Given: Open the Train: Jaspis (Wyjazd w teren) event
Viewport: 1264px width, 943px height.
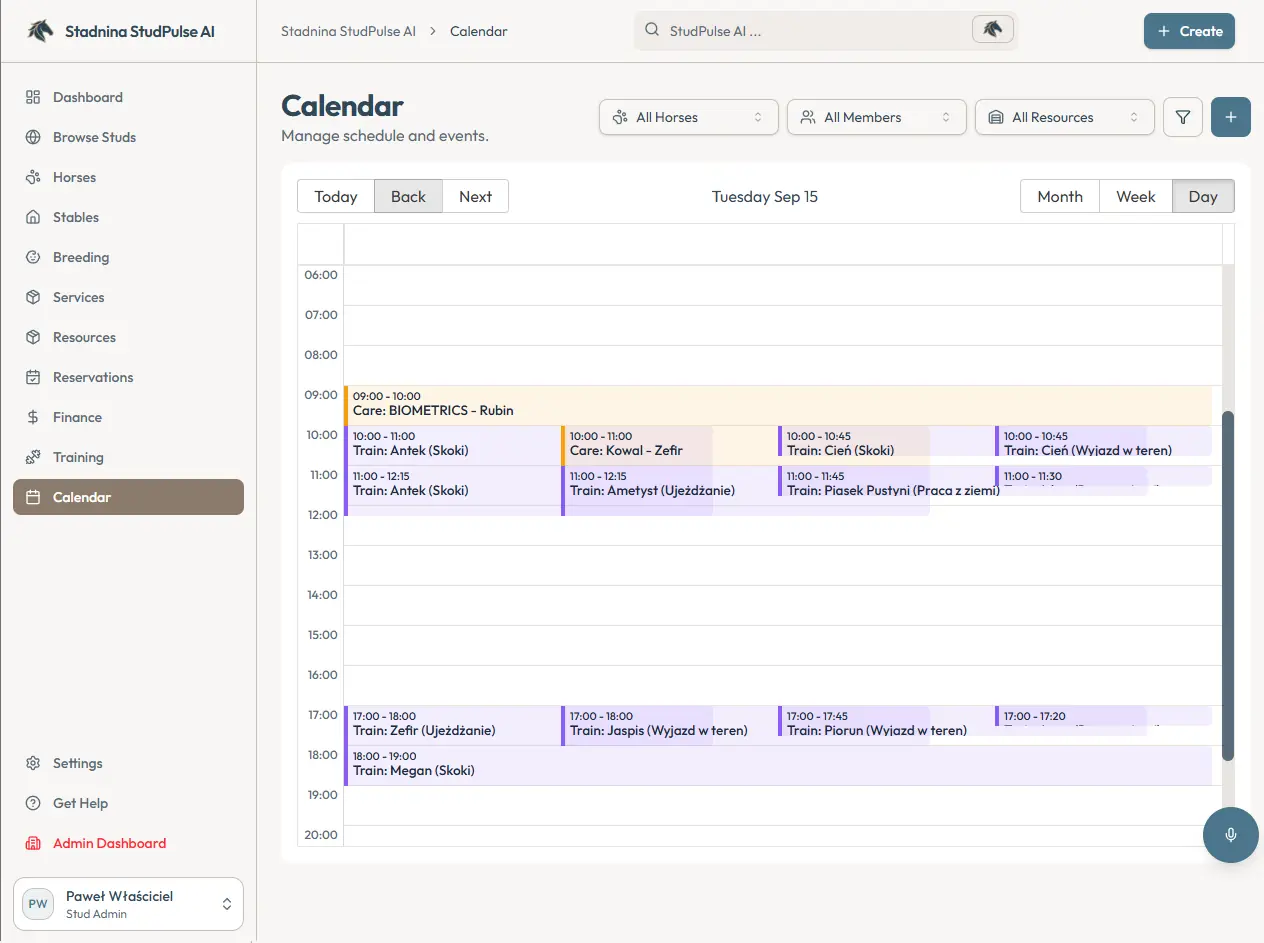Looking at the screenshot, I should [669, 725].
